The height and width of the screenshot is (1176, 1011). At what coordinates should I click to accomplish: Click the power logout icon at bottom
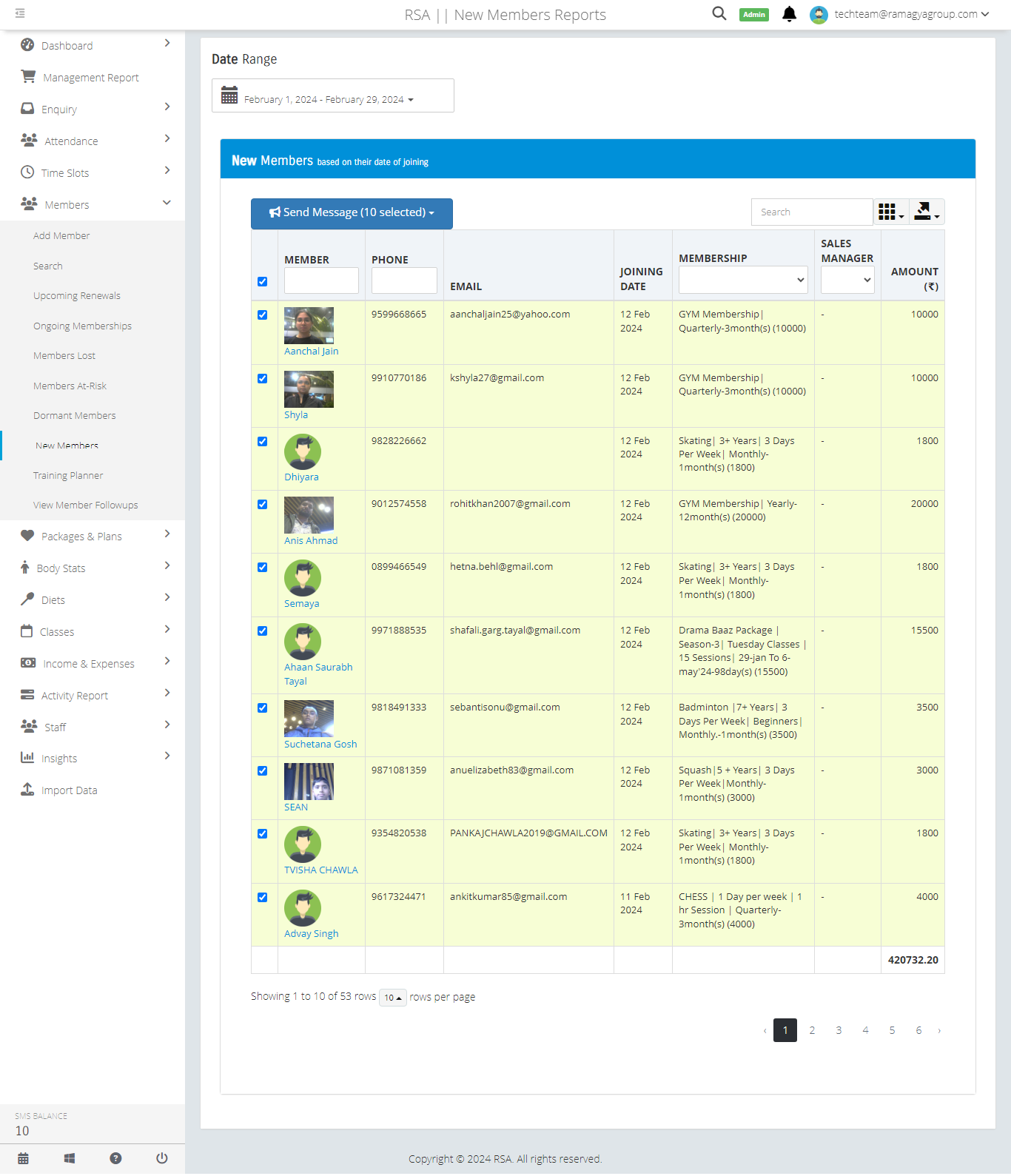(161, 1158)
